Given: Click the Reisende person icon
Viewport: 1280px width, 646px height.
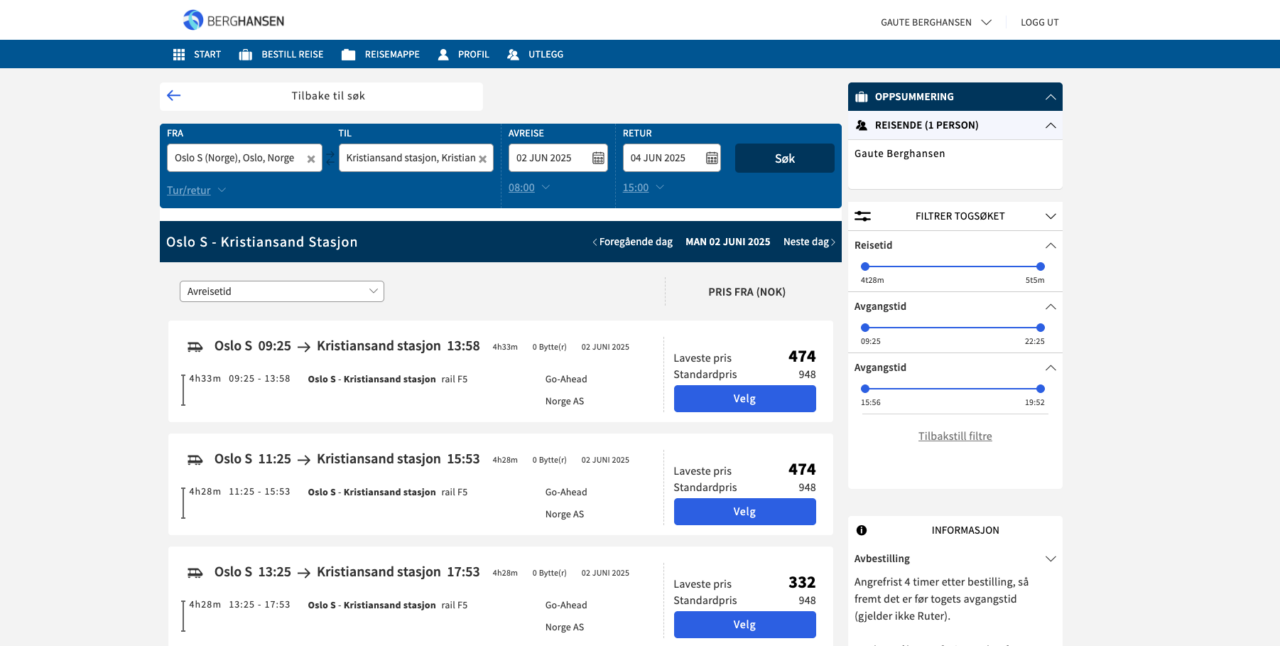Looking at the screenshot, I should (x=861, y=125).
